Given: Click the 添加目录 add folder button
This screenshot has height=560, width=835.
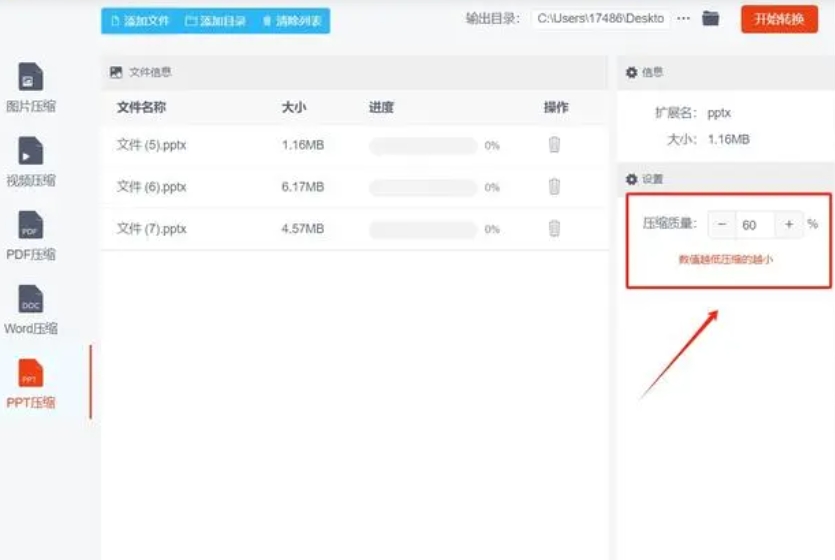Looking at the screenshot, I should tap(215, 21).
